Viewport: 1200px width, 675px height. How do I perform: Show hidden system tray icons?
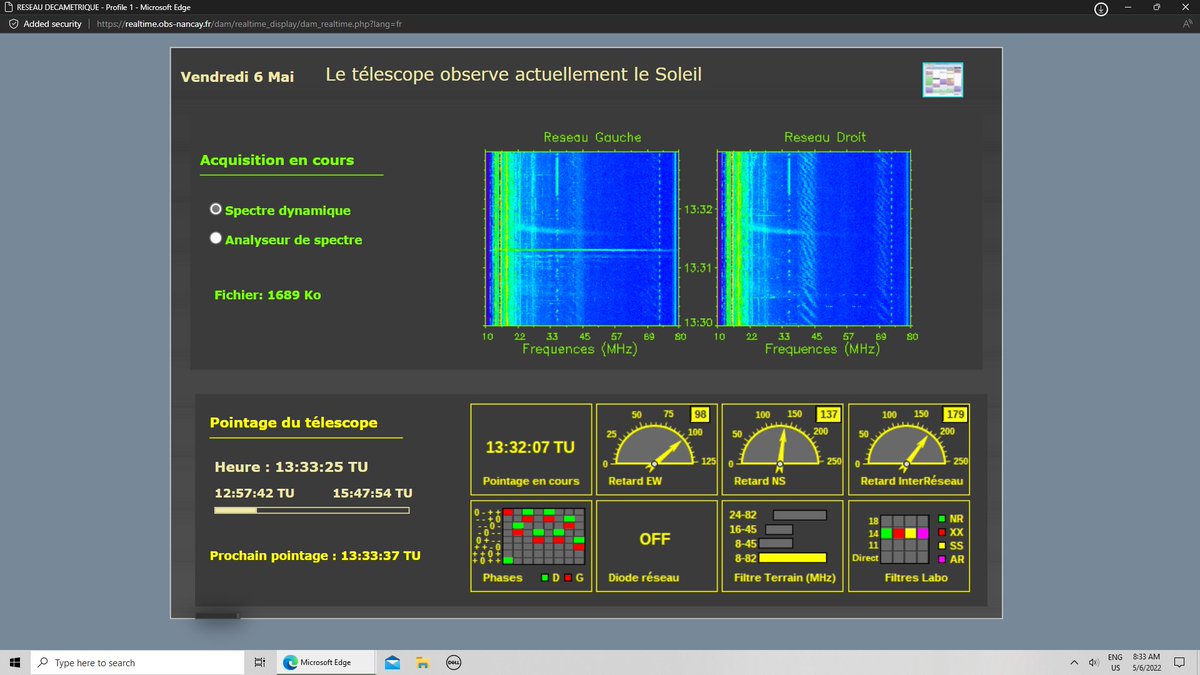pyautogui.click(x=1074, y=662)
